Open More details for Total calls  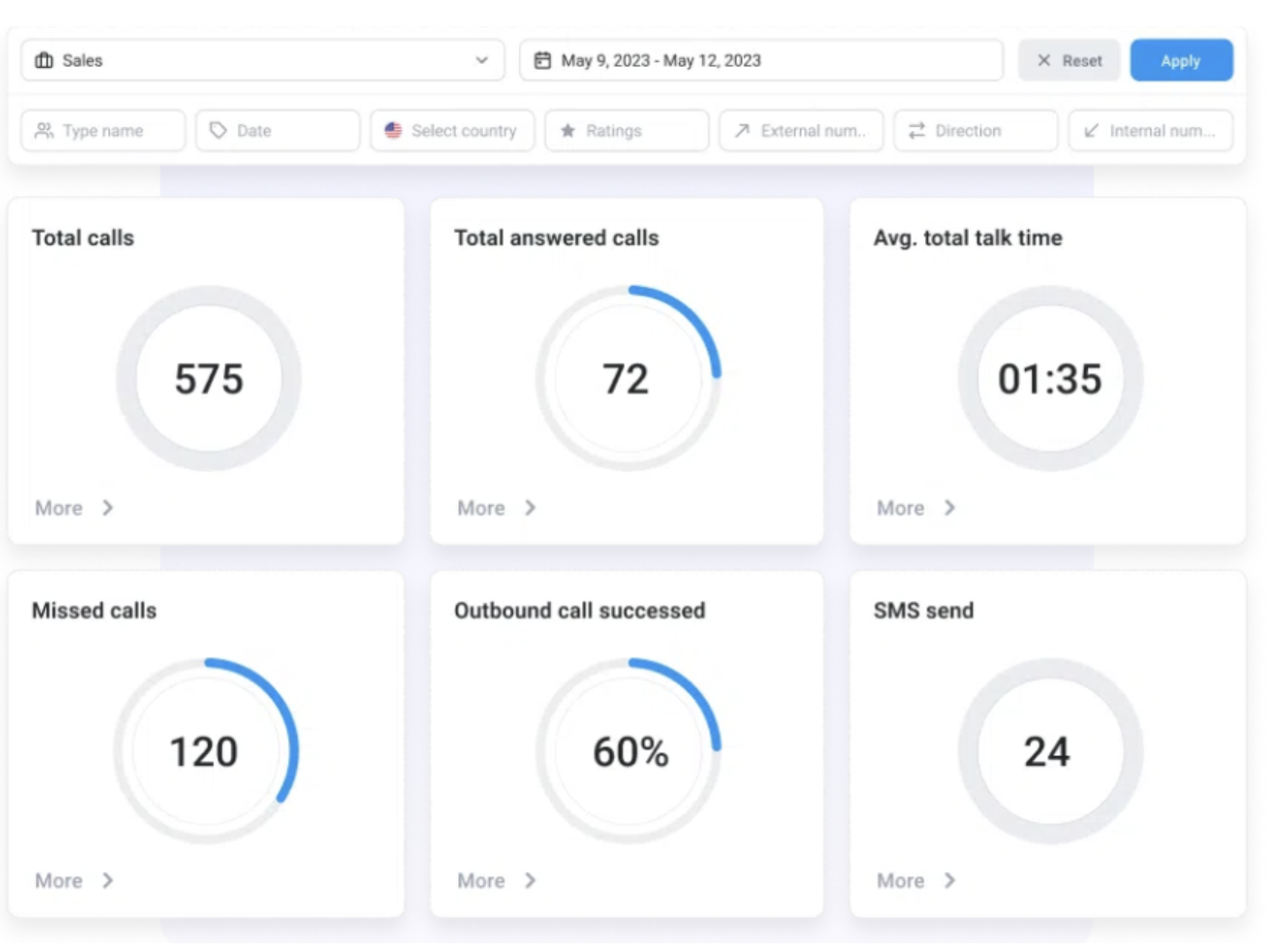click(x=72, y=508)
